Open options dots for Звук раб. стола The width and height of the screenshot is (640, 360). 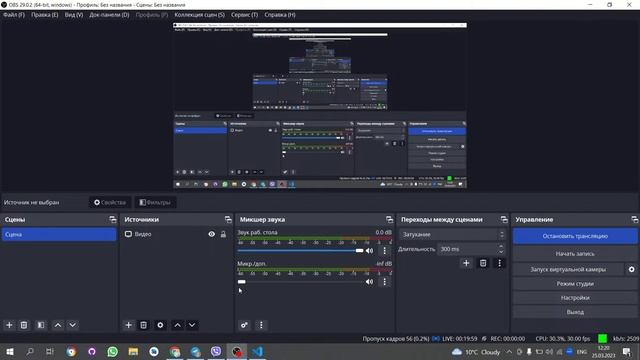(384, 250)
